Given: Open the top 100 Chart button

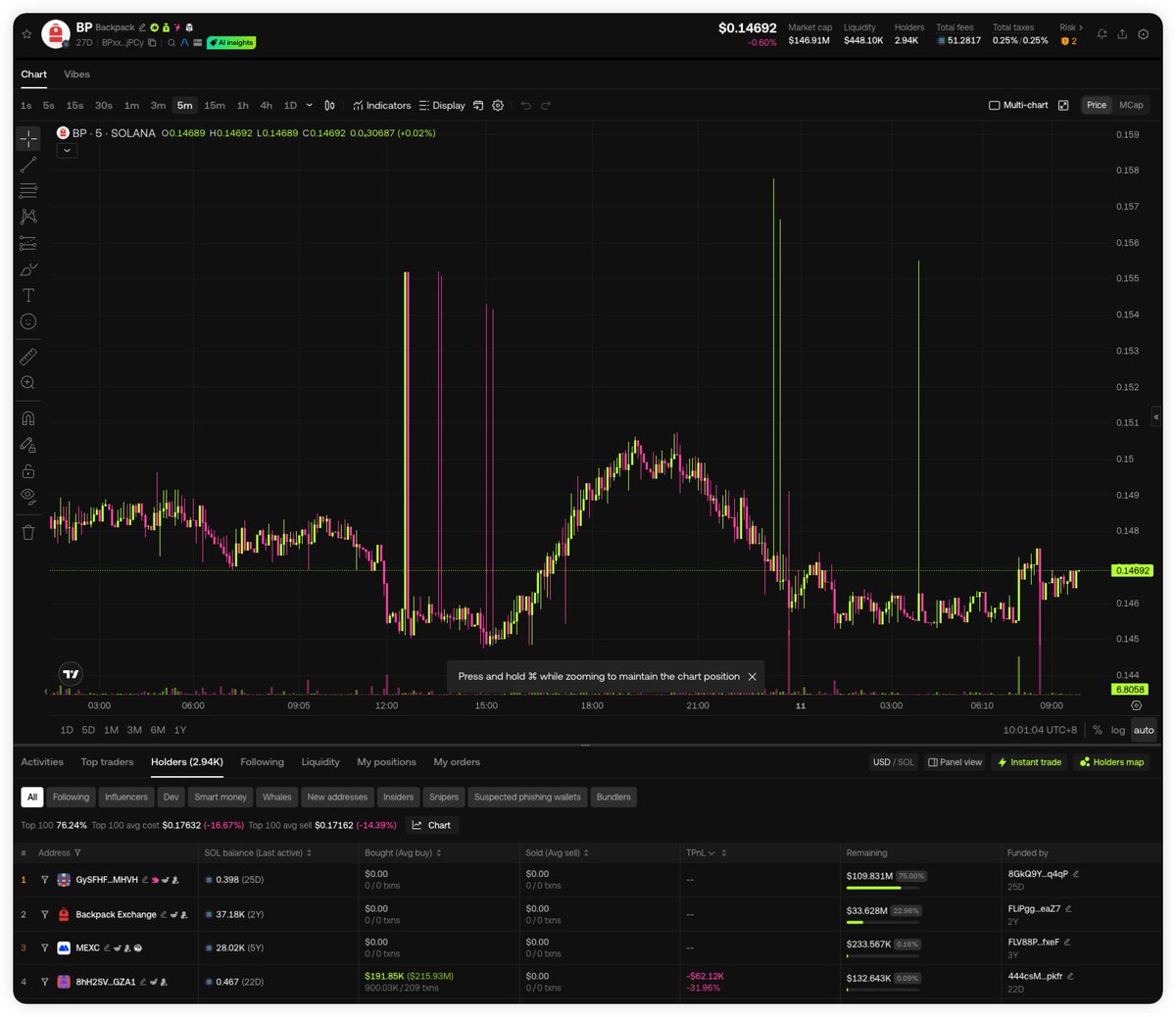Looking at the screenshot, I should [432, 825].
